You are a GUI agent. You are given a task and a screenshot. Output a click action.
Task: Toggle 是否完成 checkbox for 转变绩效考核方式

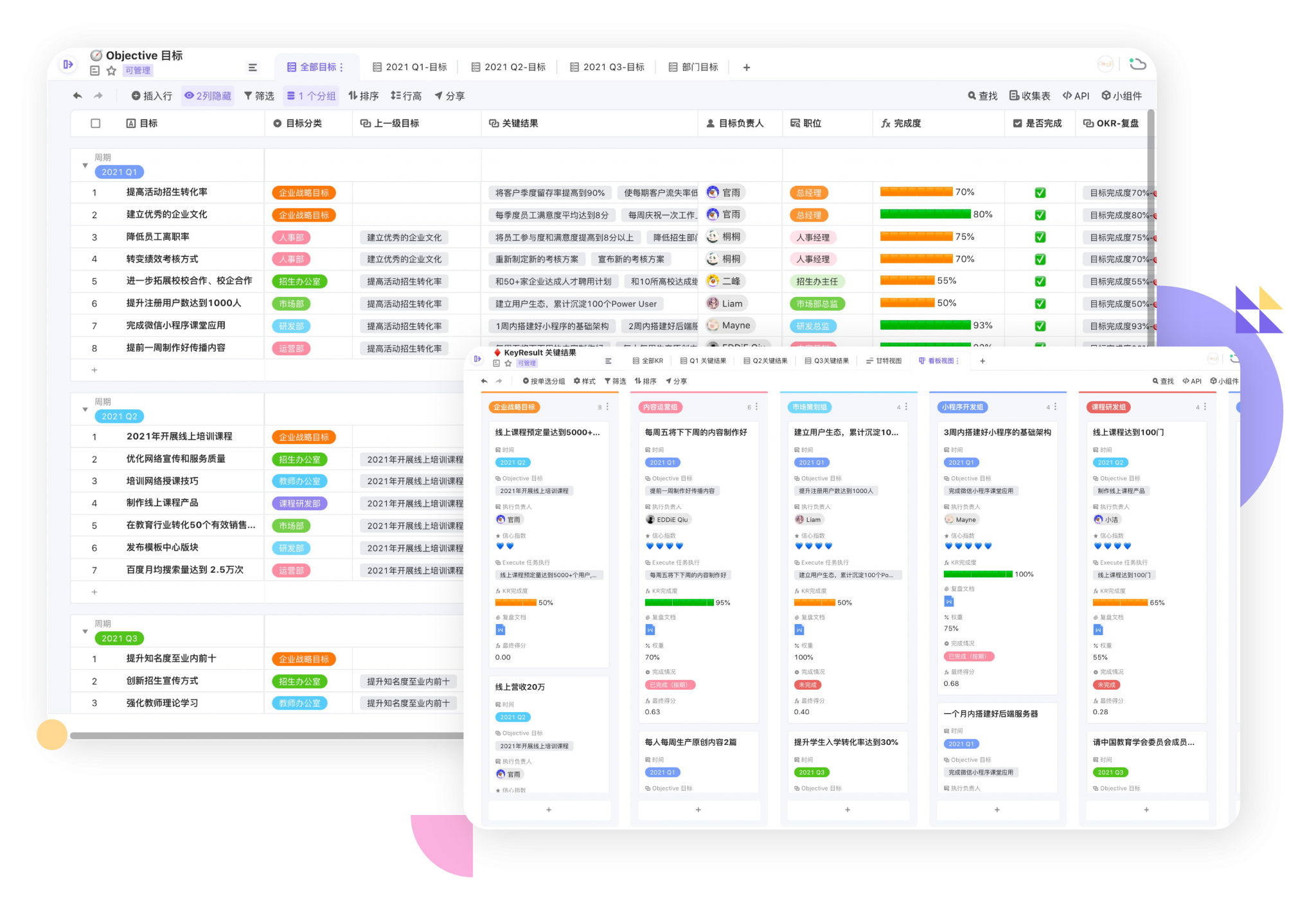point(1040,259)
